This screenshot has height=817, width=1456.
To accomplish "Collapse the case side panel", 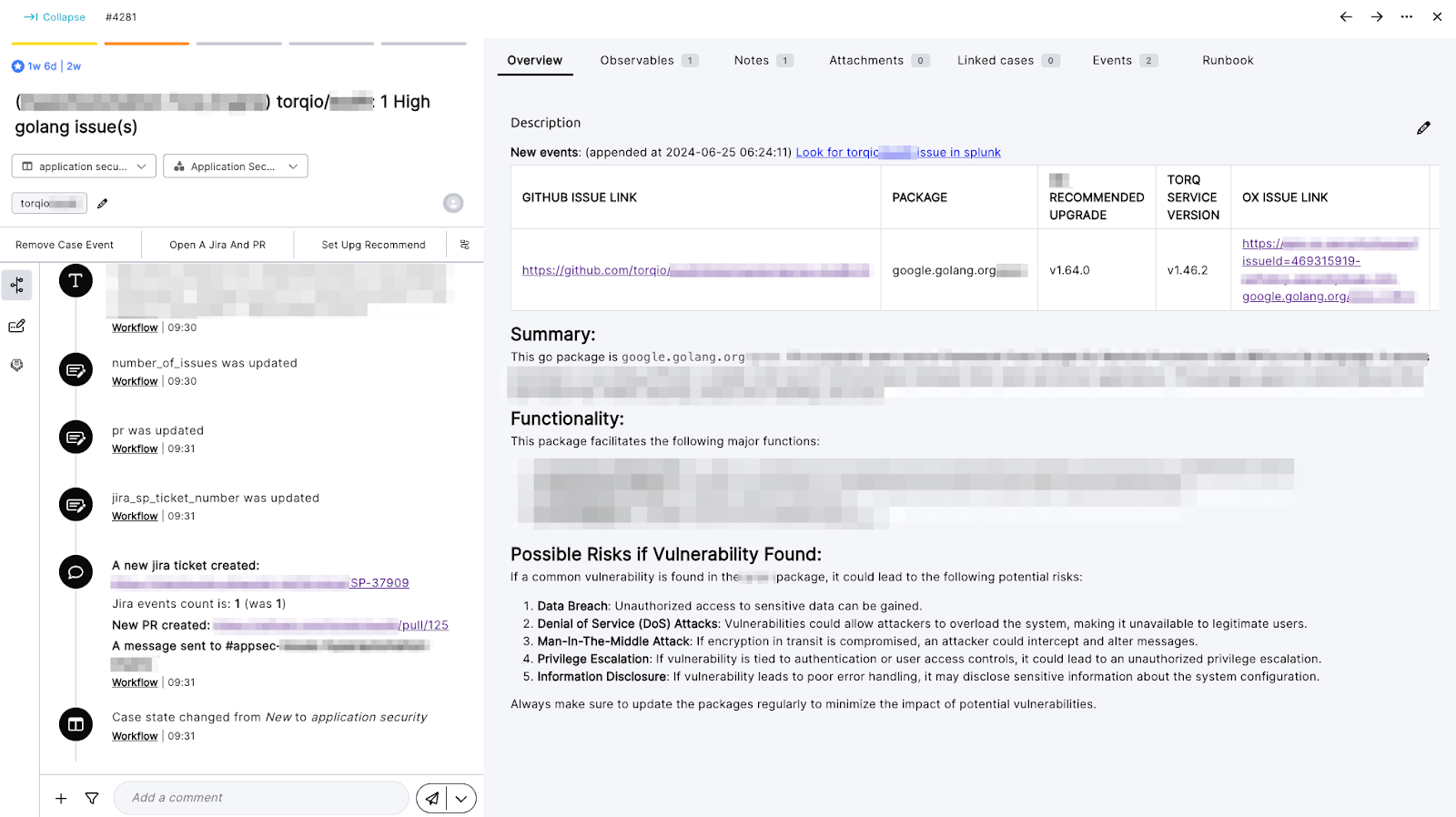I will 55,17.
